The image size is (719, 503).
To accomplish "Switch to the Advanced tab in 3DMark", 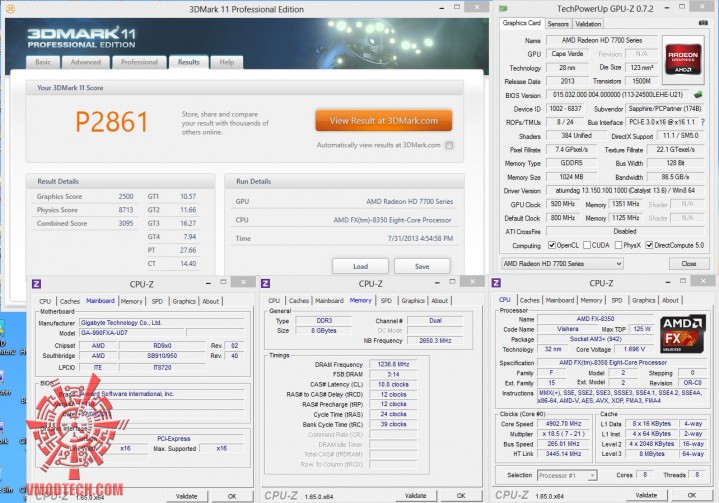I will tap(86, 62).
